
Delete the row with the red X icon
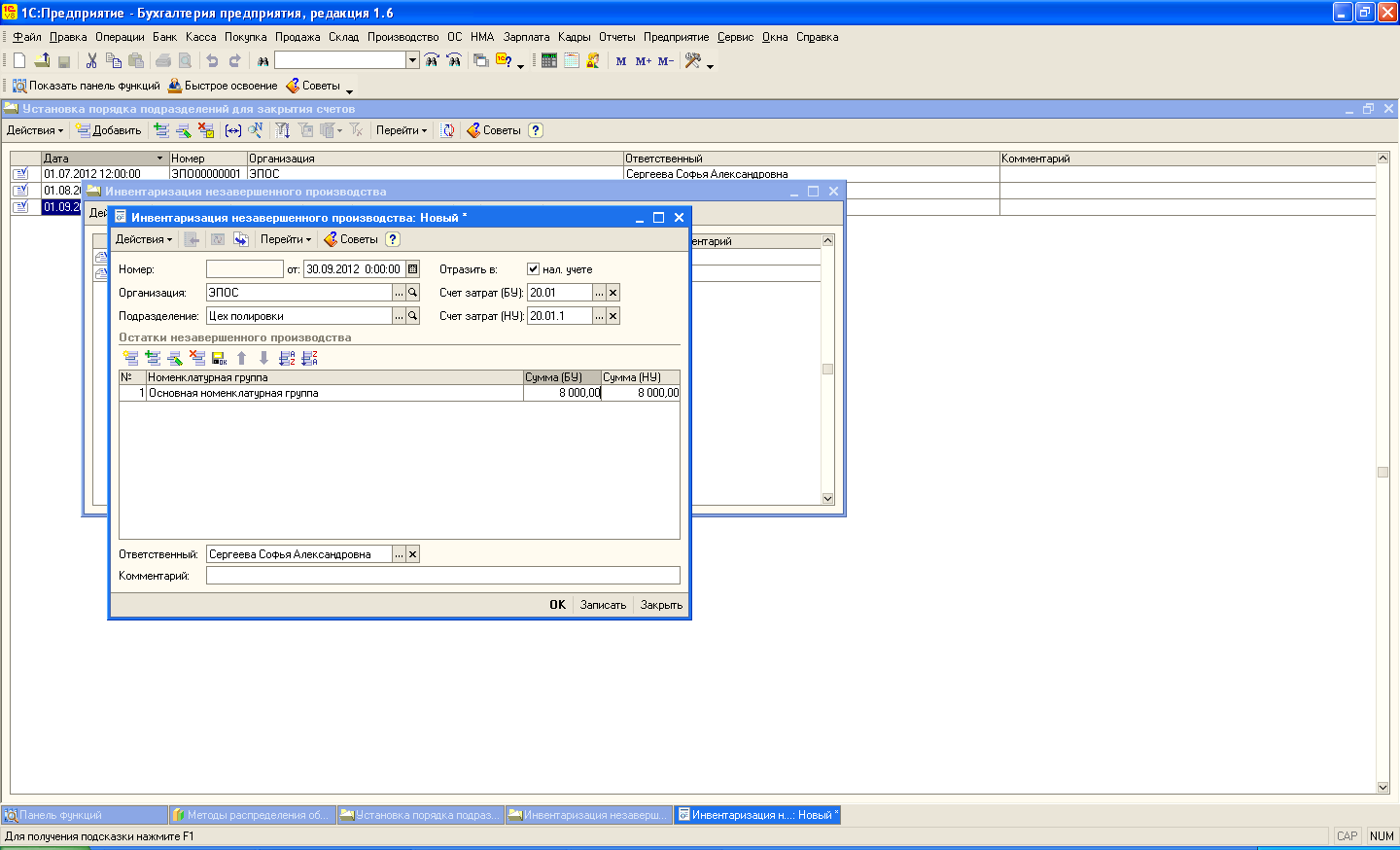(197, 358)
